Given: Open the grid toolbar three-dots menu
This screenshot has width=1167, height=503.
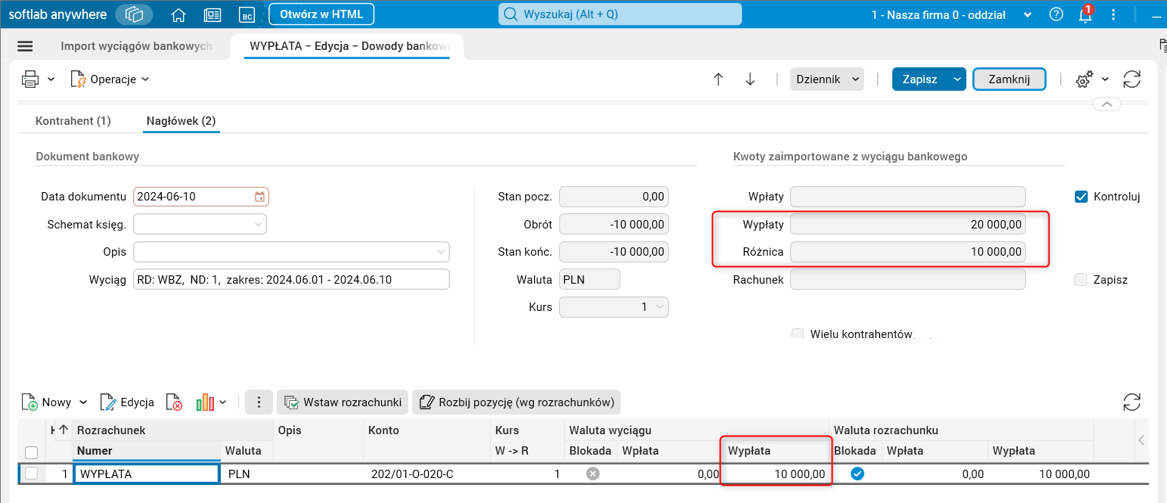Looking at the screenshot, I should 258,403.
